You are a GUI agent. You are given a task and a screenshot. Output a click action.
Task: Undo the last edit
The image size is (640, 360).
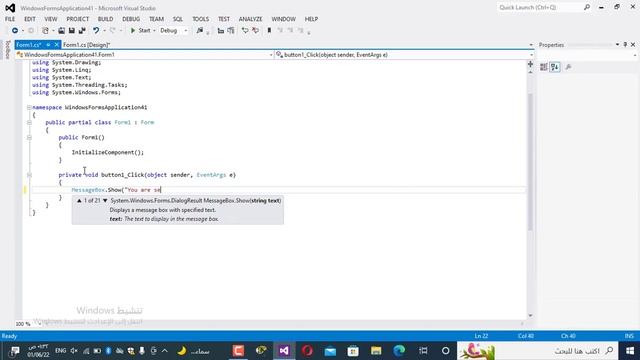coord(96,31)
